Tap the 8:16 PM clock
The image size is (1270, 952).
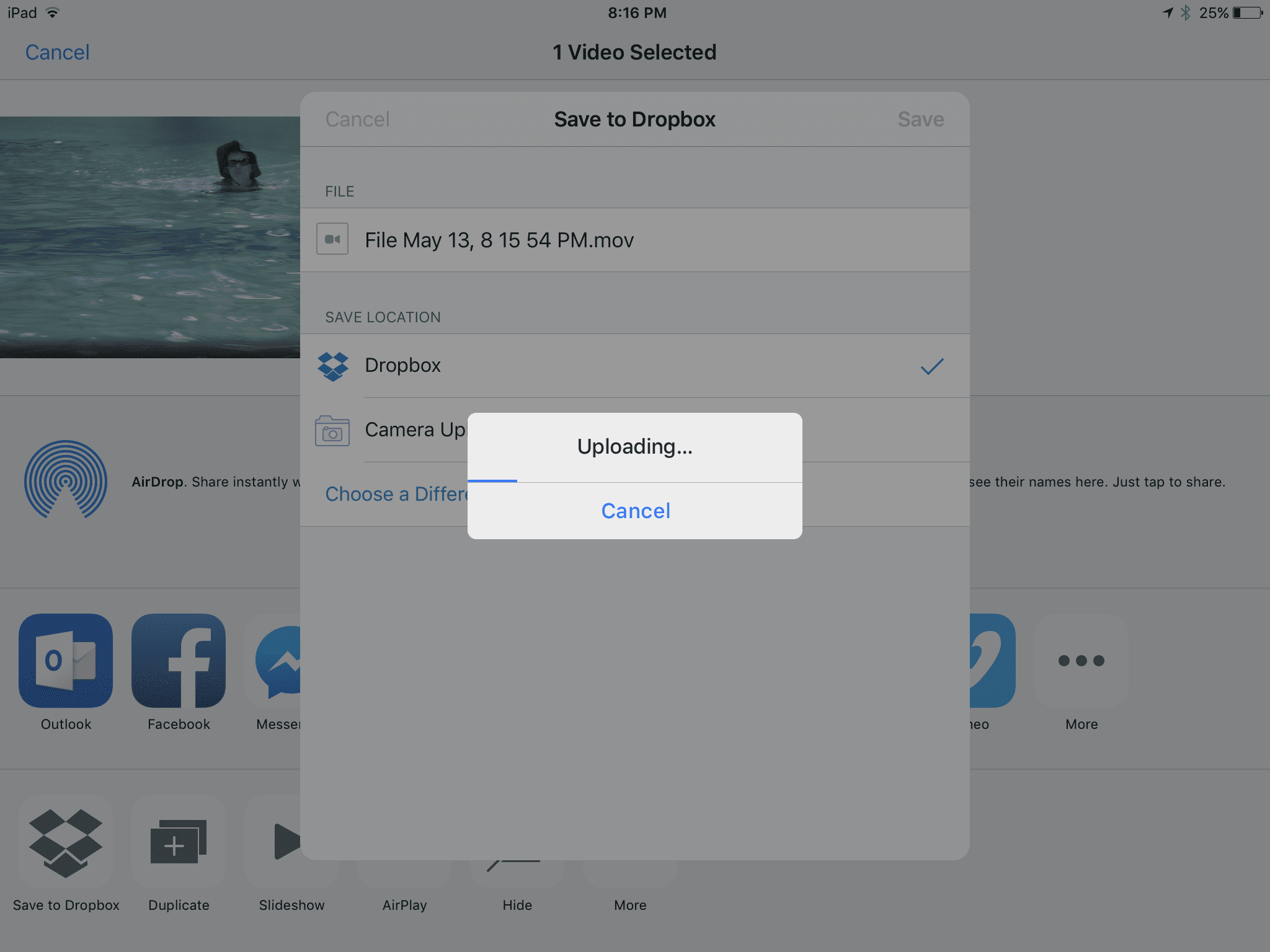pyautogui.click(x=637, y=13)
